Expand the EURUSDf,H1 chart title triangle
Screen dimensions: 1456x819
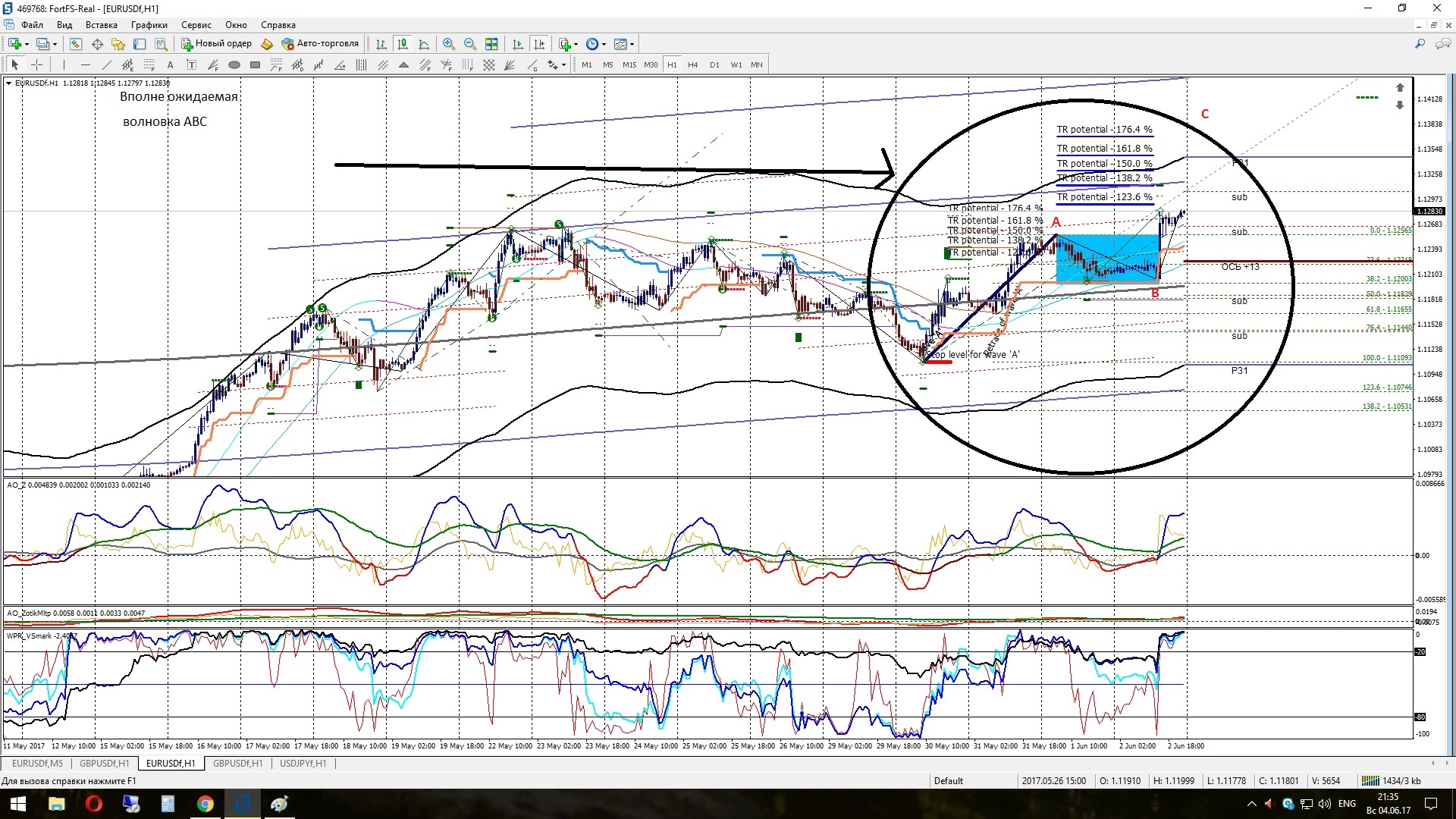(x=8, y=83)
